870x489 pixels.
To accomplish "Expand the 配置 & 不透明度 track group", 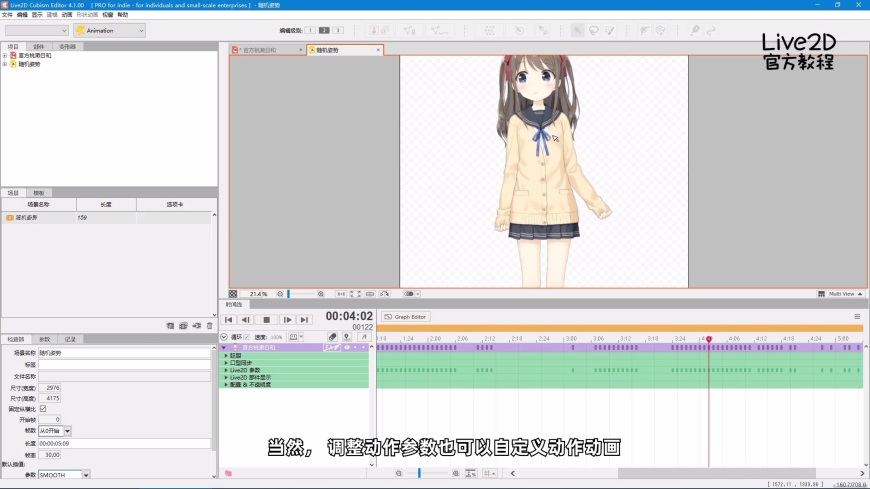I will (x=226, y=385).
